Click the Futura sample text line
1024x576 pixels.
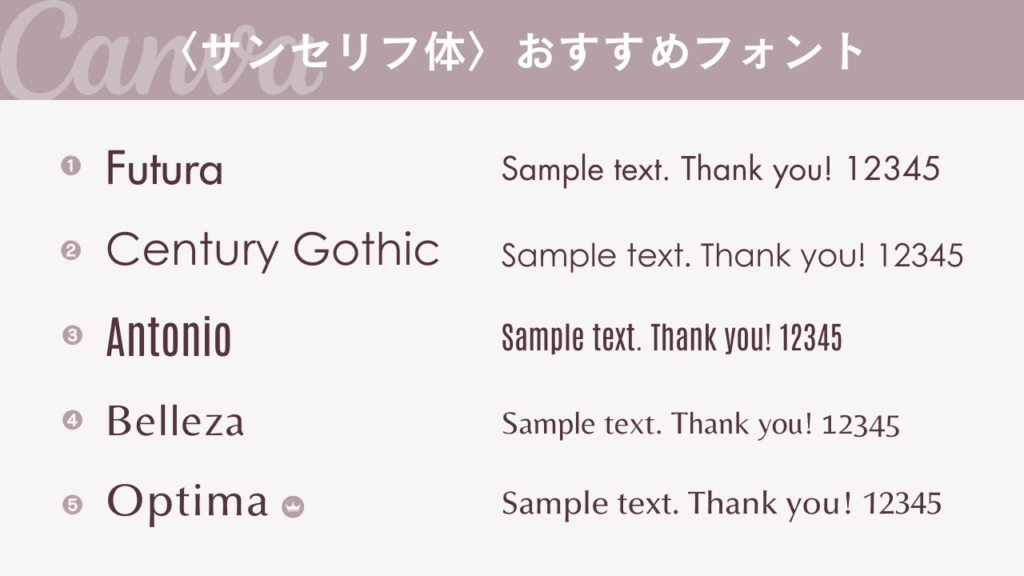[720, 170]
